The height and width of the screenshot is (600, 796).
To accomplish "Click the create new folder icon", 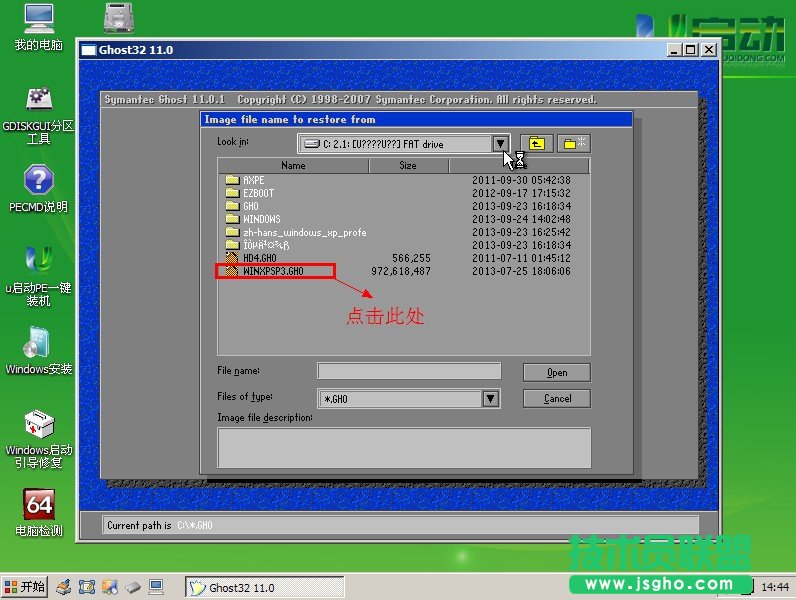I will [x=574, y=144].
